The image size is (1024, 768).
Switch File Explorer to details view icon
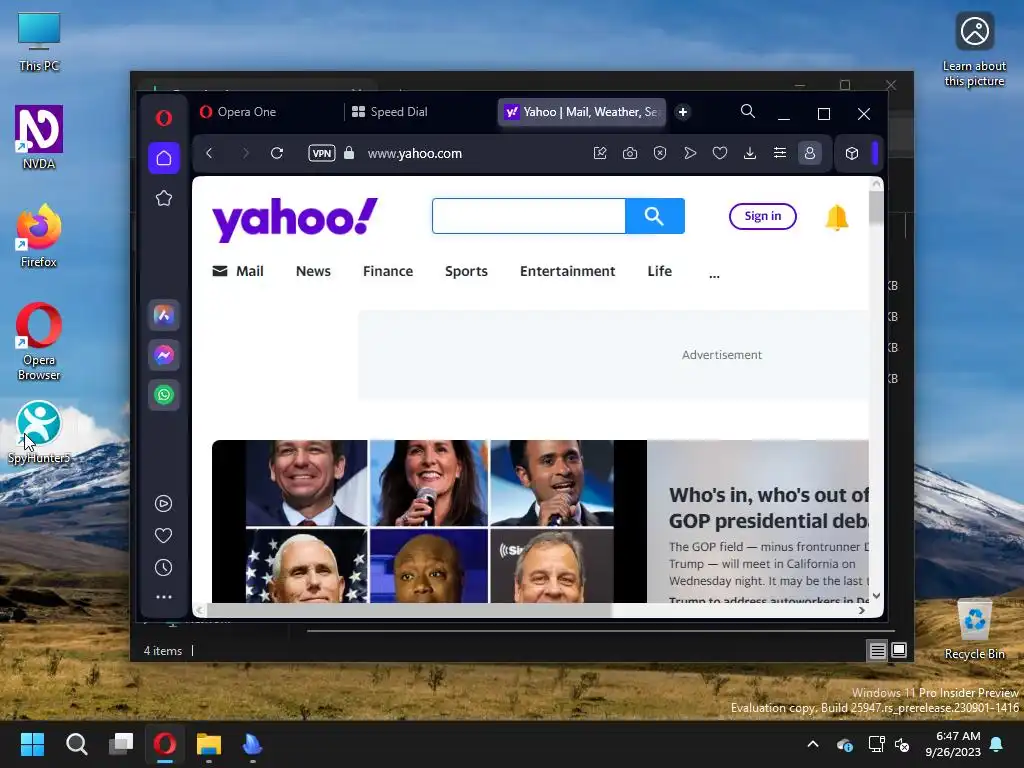878,650
